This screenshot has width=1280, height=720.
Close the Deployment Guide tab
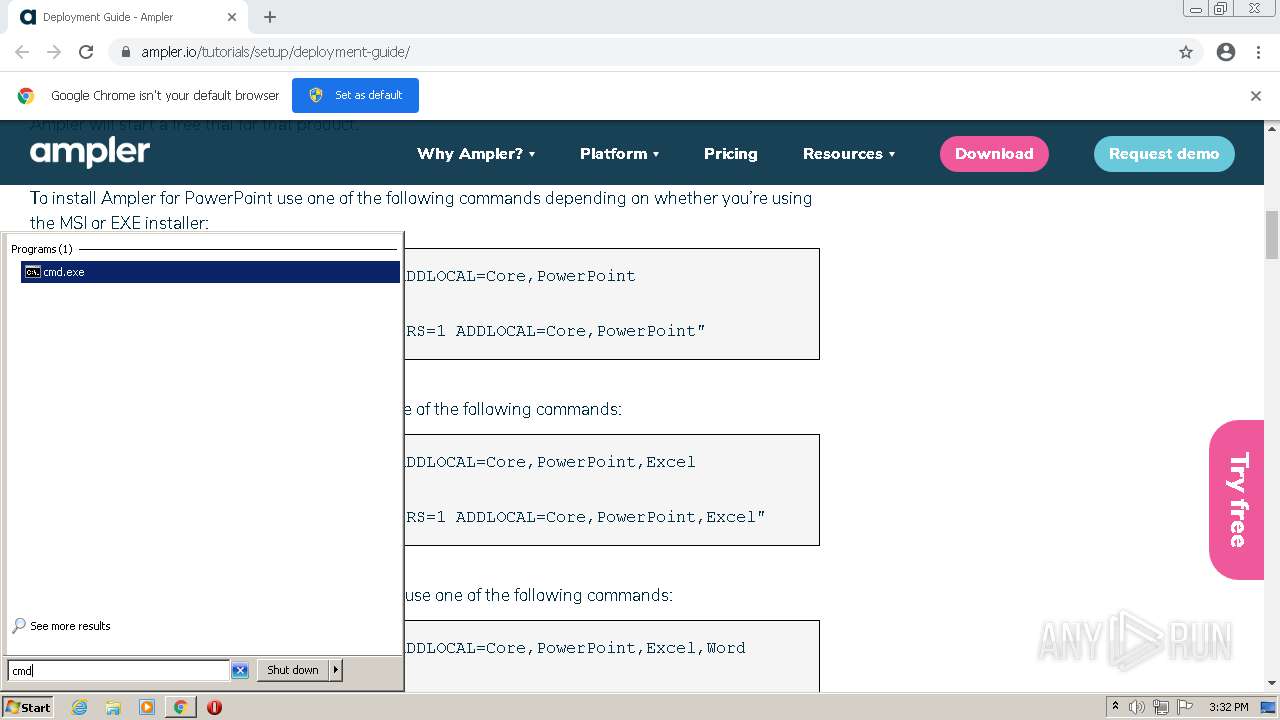pos(232,17)
